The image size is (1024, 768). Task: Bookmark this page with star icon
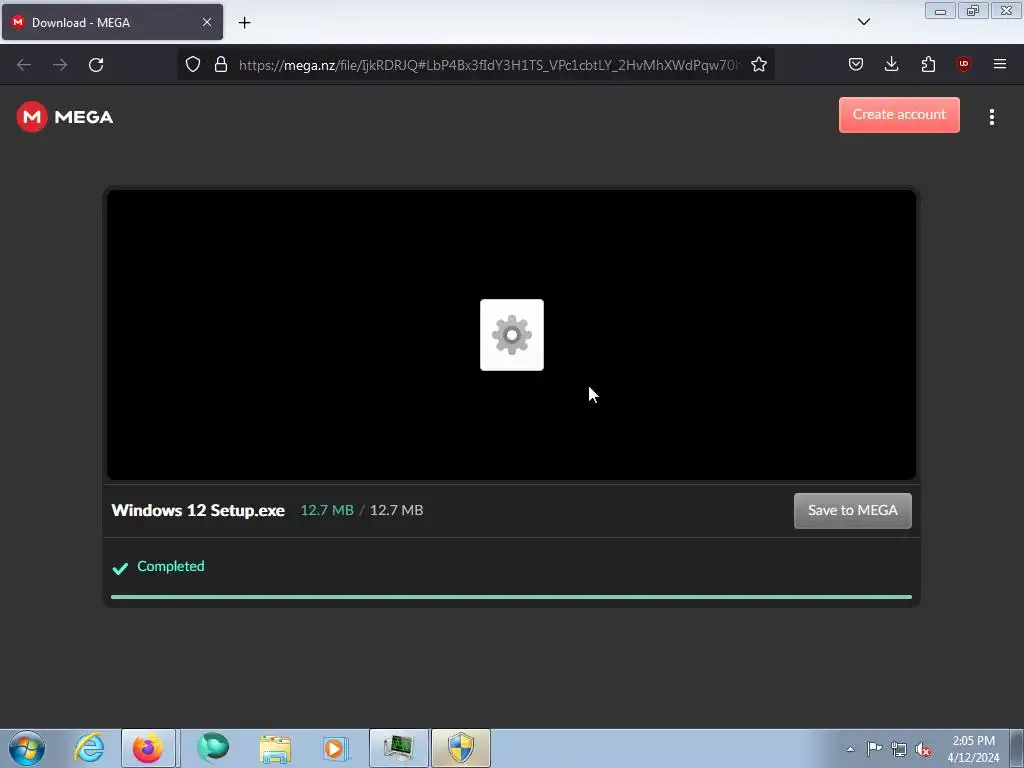(759, 64)
